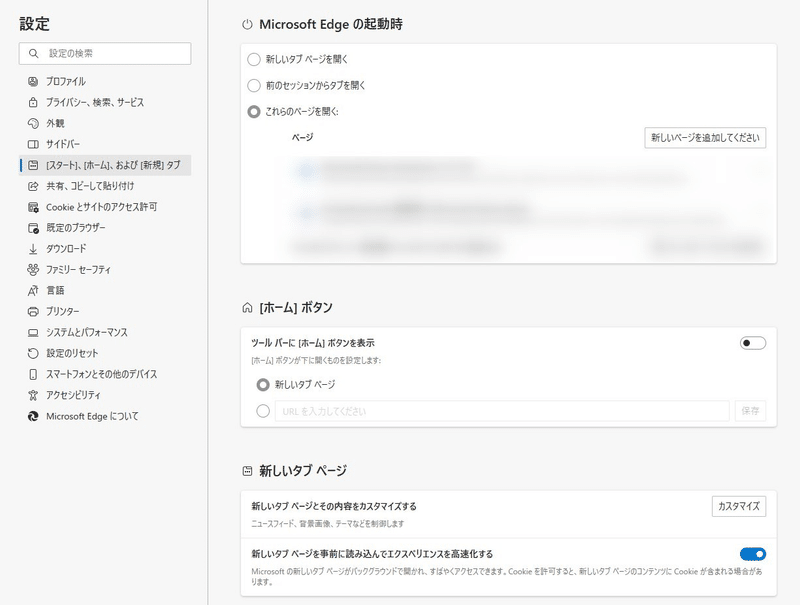The width and height of the screenshot is (800, 605).
Task: Click the appearance icon beside 外観
Action: (33, 123)
